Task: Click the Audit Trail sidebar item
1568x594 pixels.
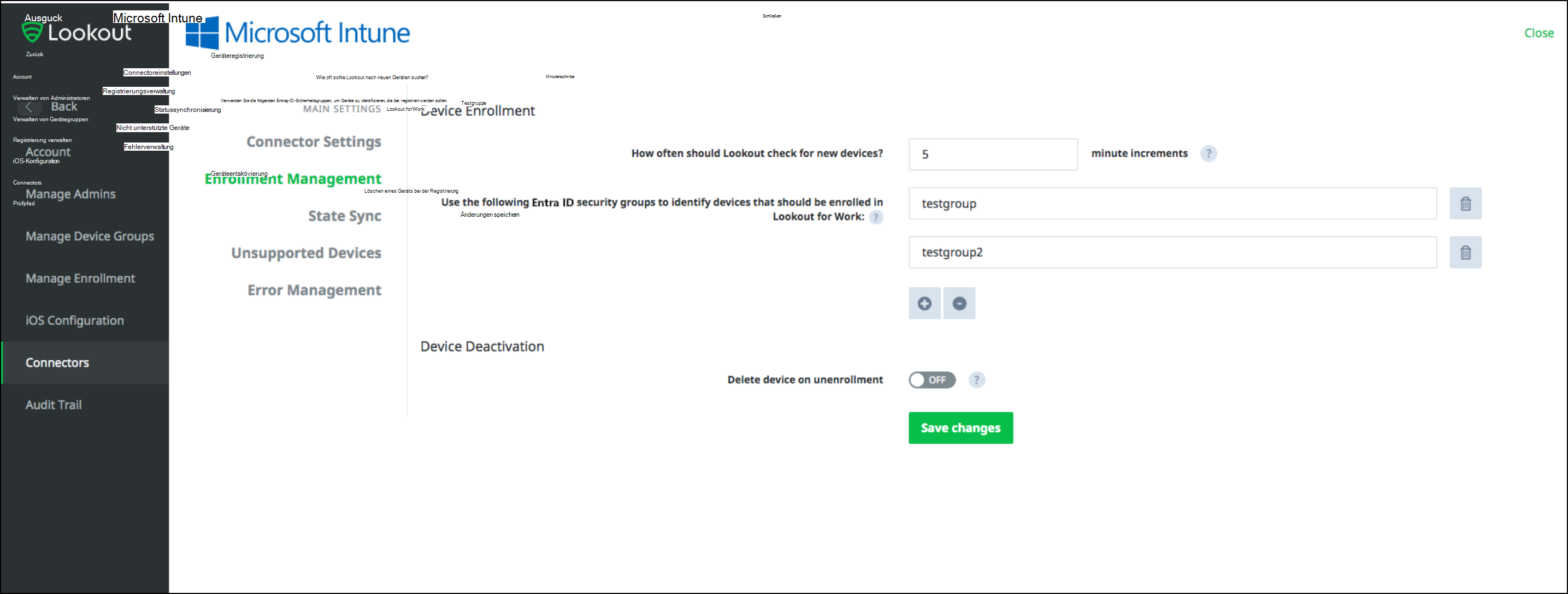Action: 53,404
